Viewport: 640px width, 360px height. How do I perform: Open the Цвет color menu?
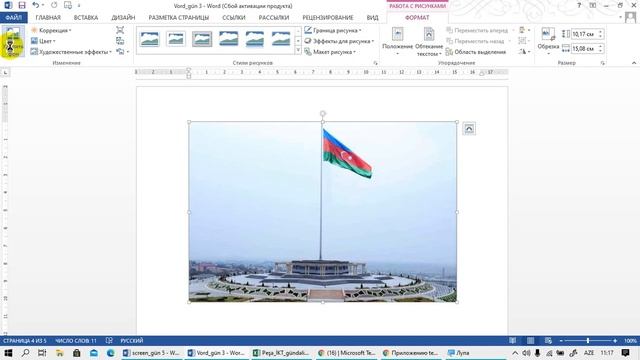pyautogui.click(x=43, y=41)
